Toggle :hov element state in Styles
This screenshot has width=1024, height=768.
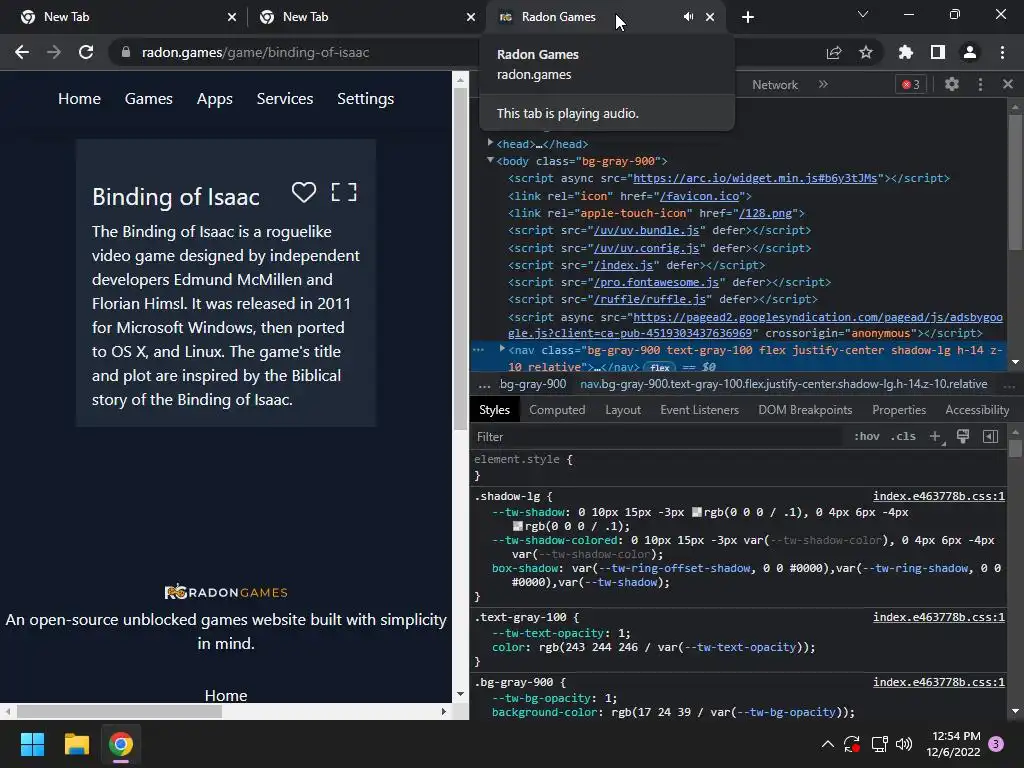(867, 436)
